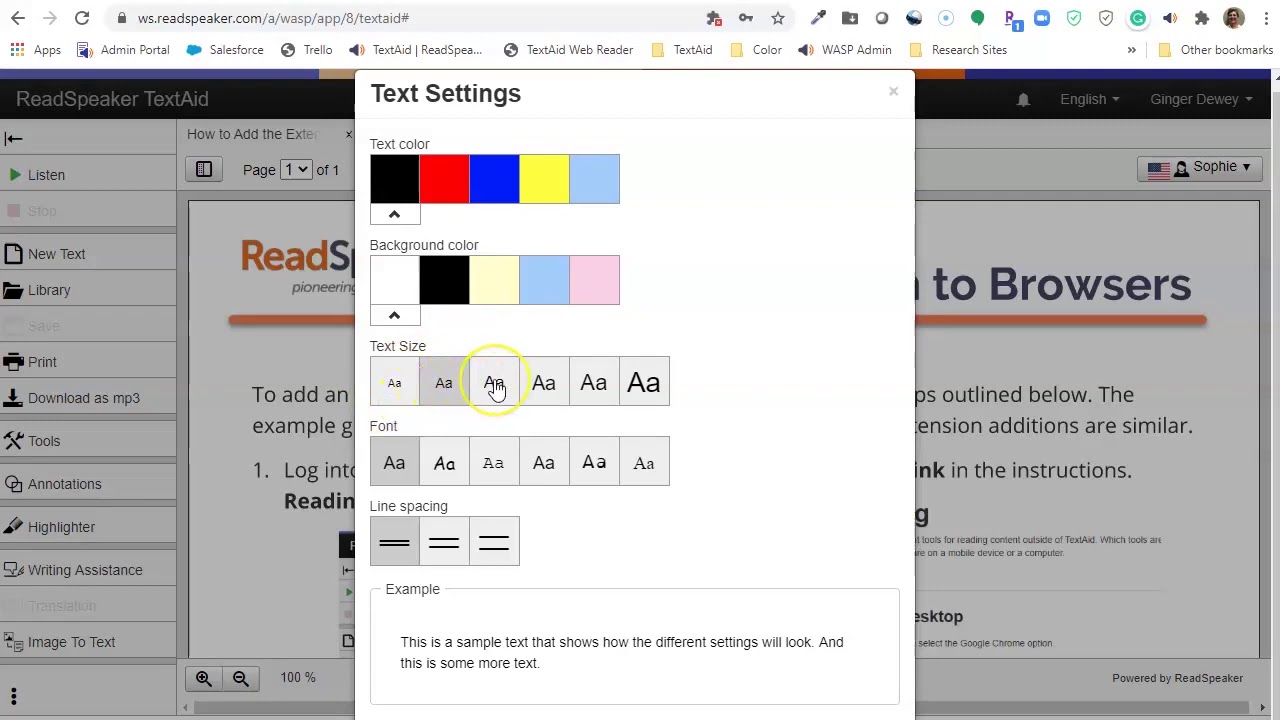Choose the fourth font sample
The width and height of the screenshot is (1280, 720).
click(x=545, y=462)
